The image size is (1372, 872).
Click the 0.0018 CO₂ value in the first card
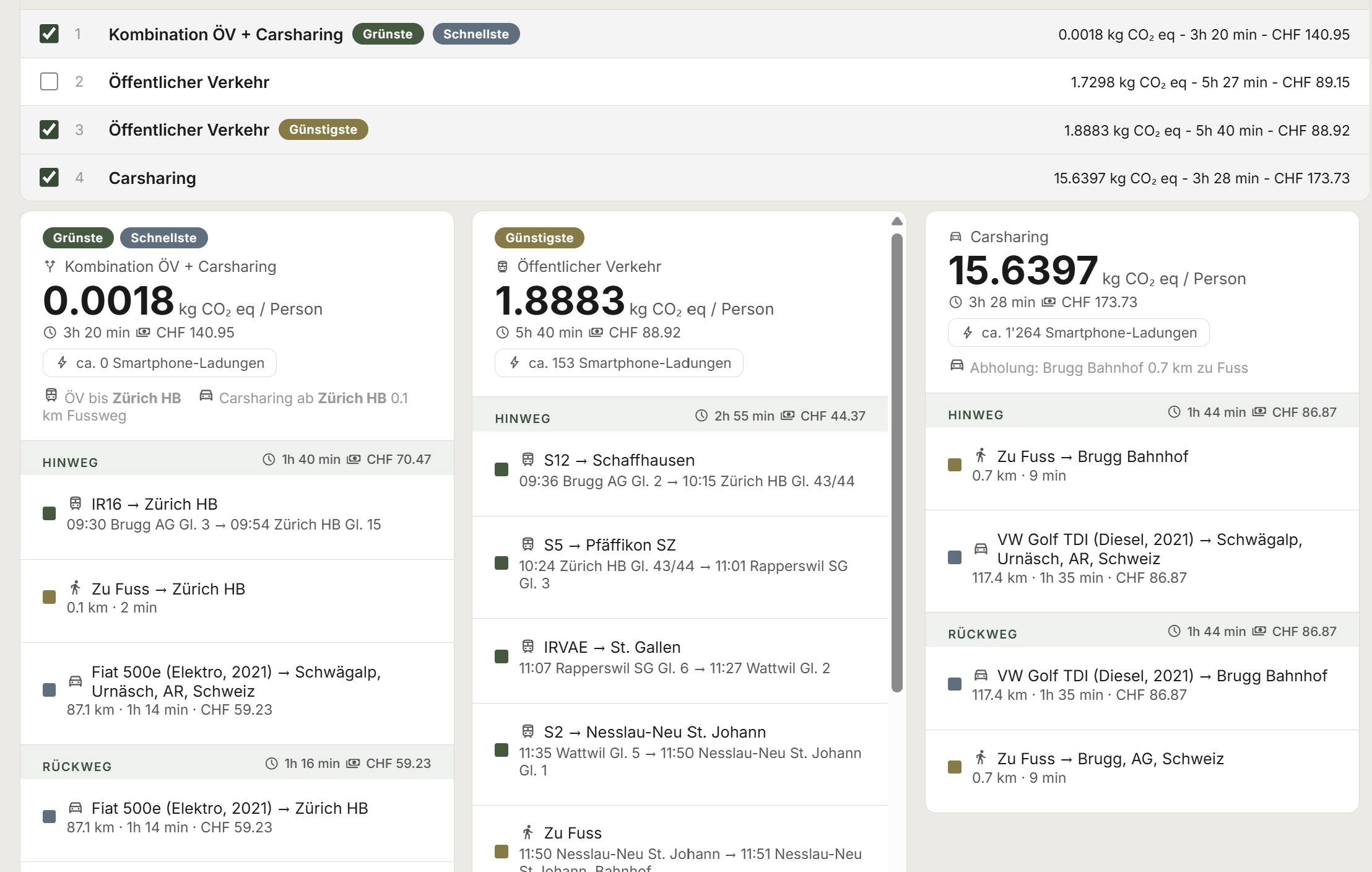108,300
